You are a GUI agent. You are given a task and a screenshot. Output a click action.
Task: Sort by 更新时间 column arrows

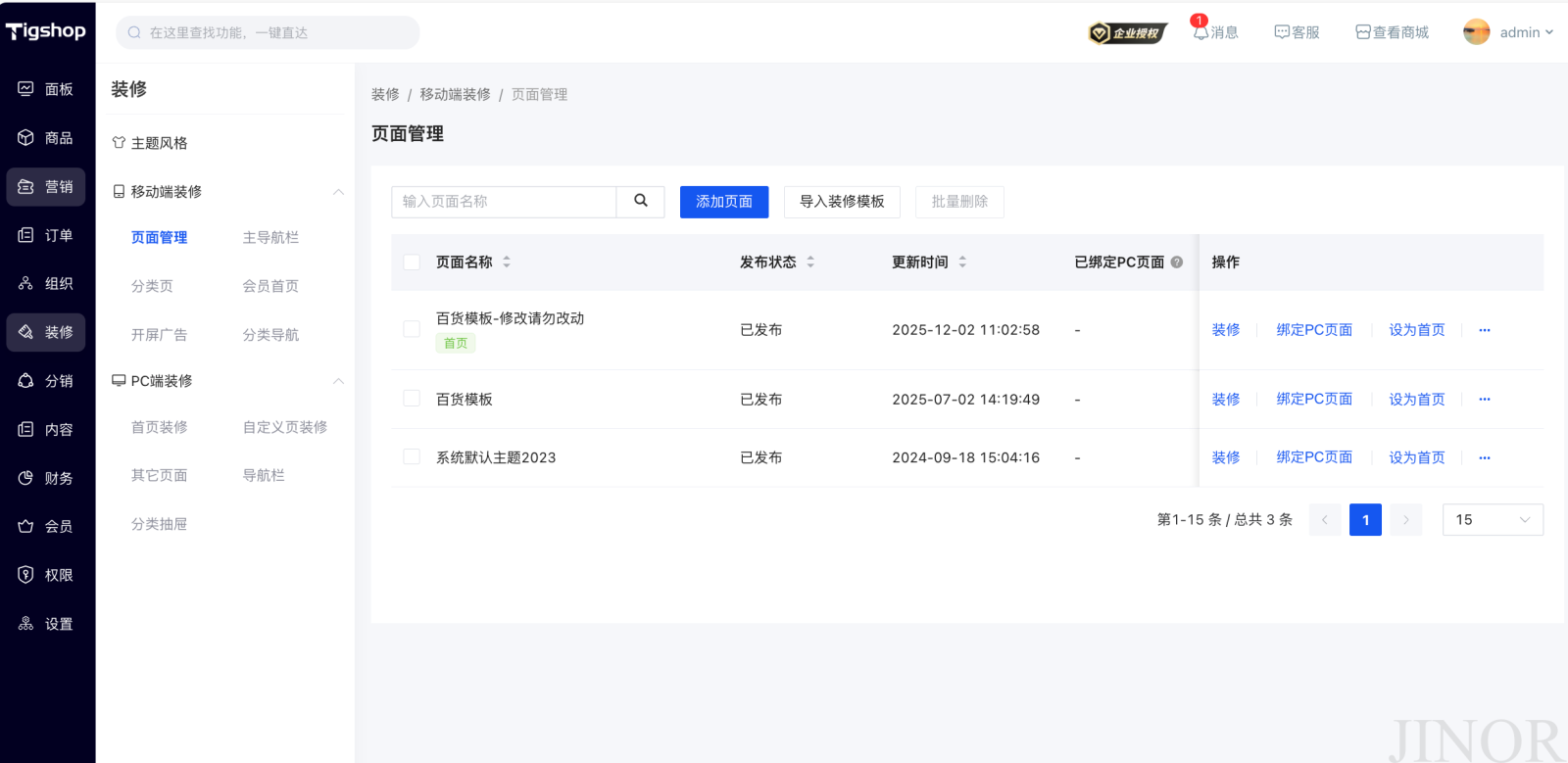pyautogui.click(x=962, y=262)
